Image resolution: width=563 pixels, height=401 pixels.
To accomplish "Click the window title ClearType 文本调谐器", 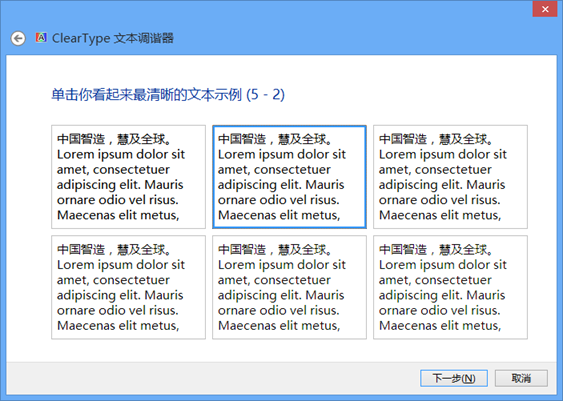I will [113, 38].
